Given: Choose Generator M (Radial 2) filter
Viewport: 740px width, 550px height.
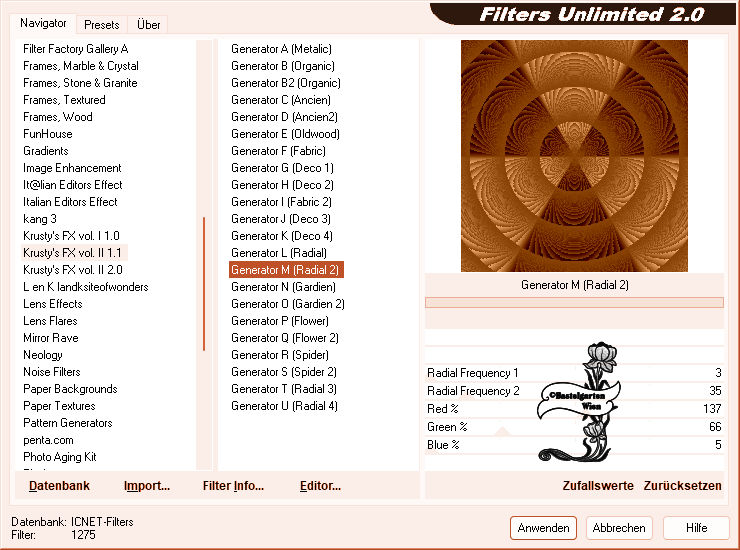Looking at the screenshot, I should (286, 270).
